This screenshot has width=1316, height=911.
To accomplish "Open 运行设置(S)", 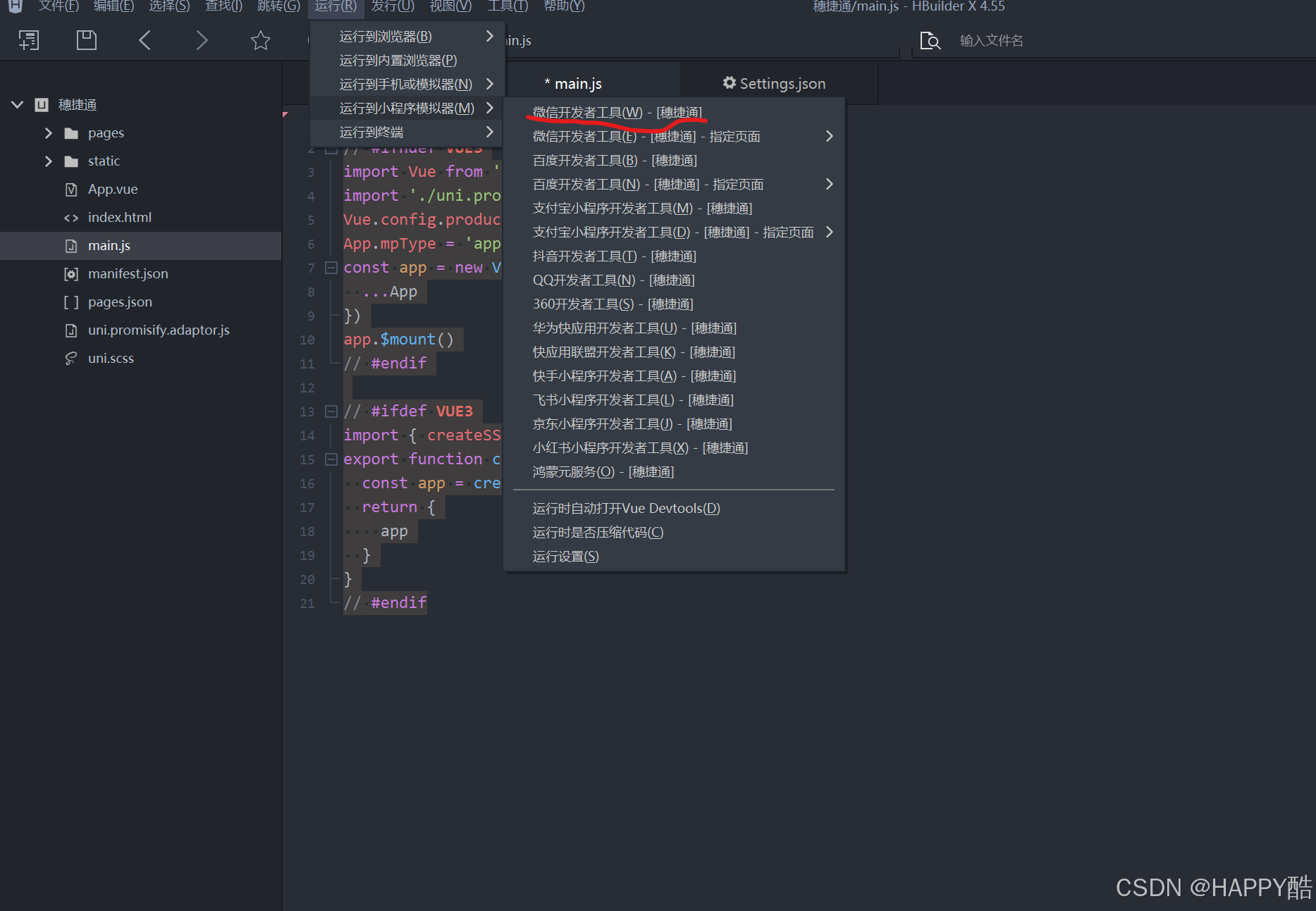I will [565, 557].
